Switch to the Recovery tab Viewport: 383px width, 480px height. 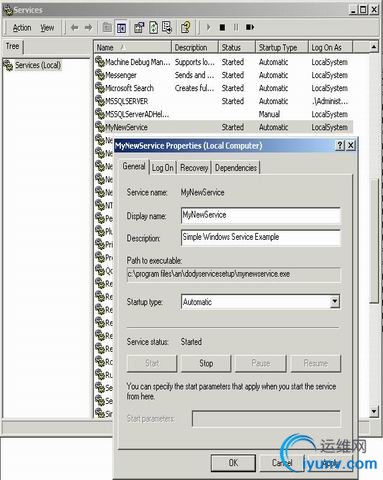[x=194, y=168]
